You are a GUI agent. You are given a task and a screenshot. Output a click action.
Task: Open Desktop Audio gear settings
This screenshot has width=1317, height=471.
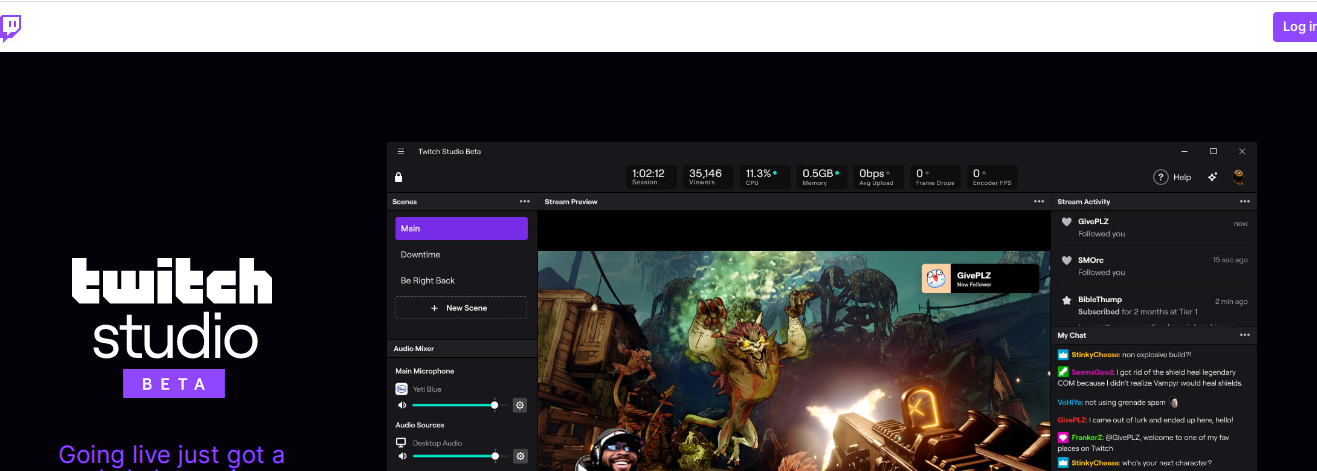pos(520,456)
